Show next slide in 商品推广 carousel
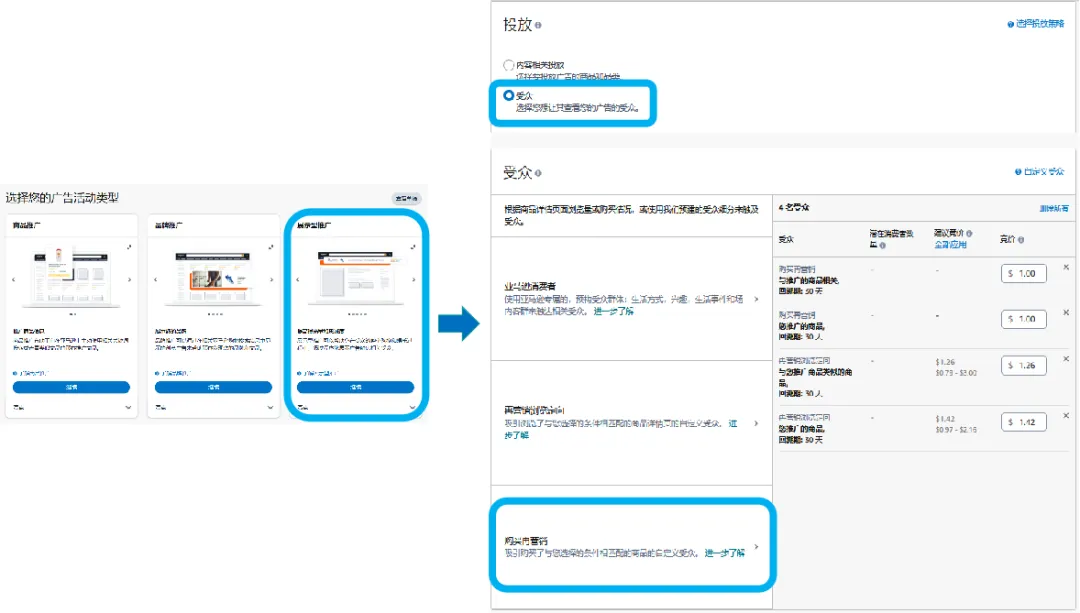This screenshot has width=1080, height=613. pyautogui.click(x=129, y=280)
